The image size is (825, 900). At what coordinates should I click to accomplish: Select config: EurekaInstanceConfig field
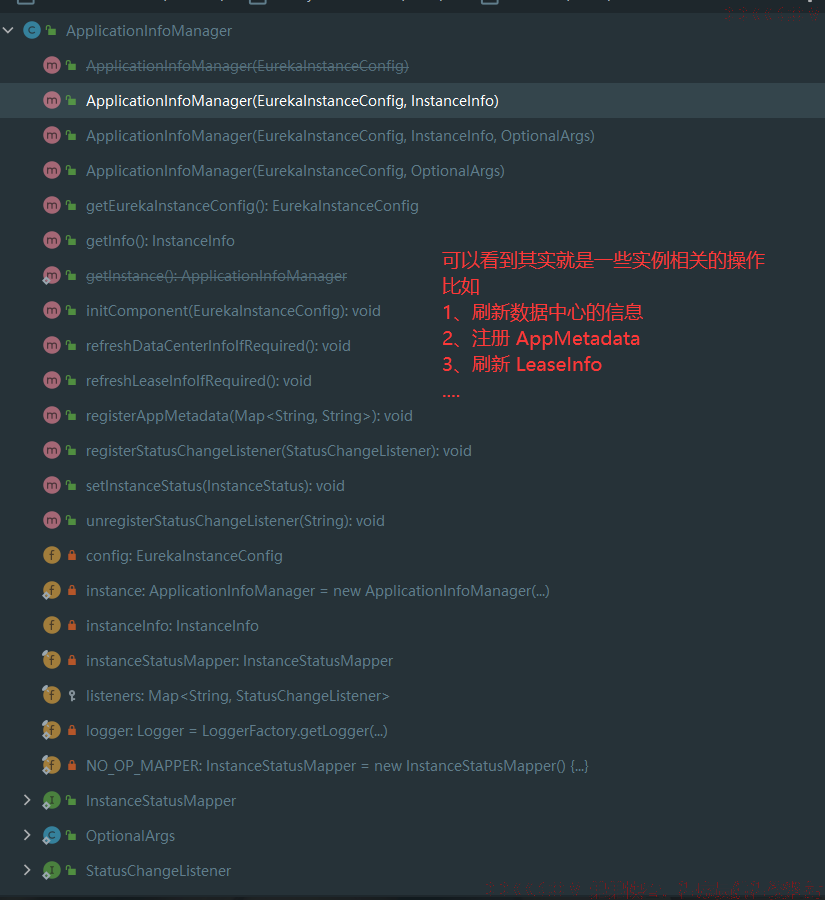412,556
